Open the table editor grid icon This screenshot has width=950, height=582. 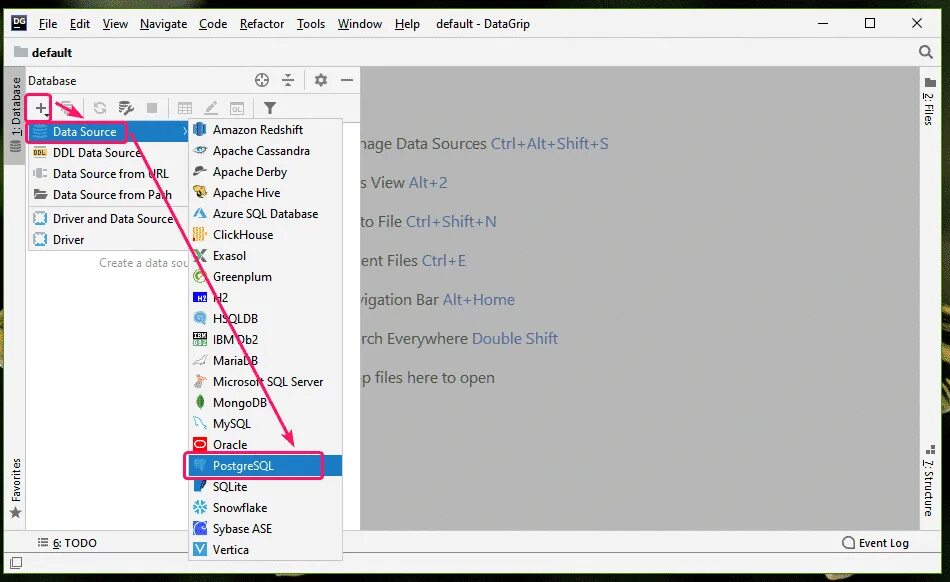click(185, 108)
